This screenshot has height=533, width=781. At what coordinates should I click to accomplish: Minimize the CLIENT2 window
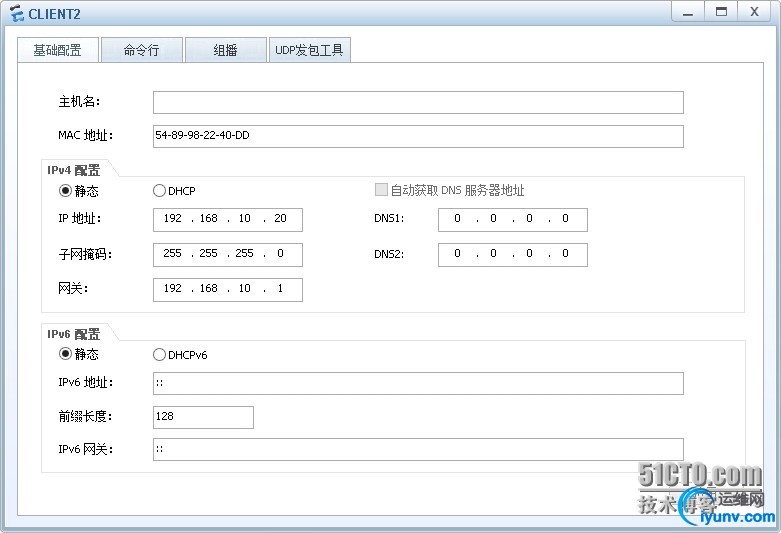[x=688, y=12]
